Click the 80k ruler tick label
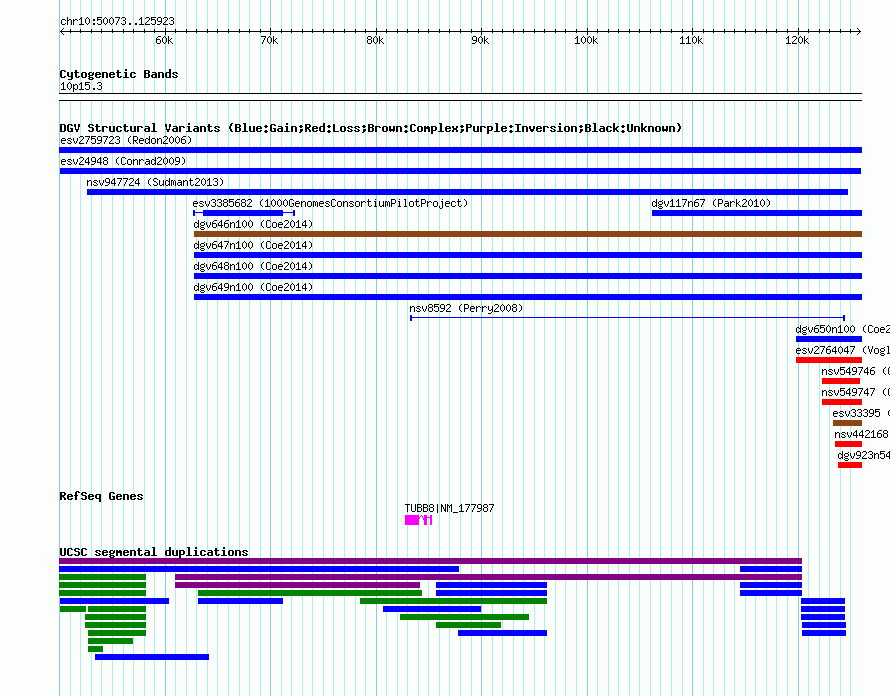This screenshot has height=696, width=890. click(x=375, y=40)
